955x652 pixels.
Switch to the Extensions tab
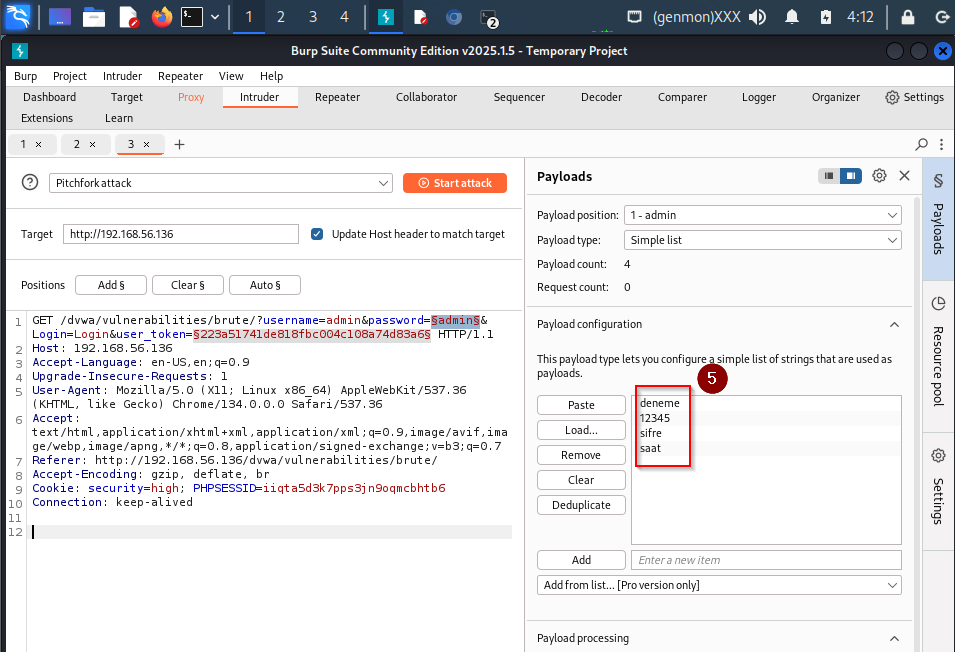click(x=47, y=118)
